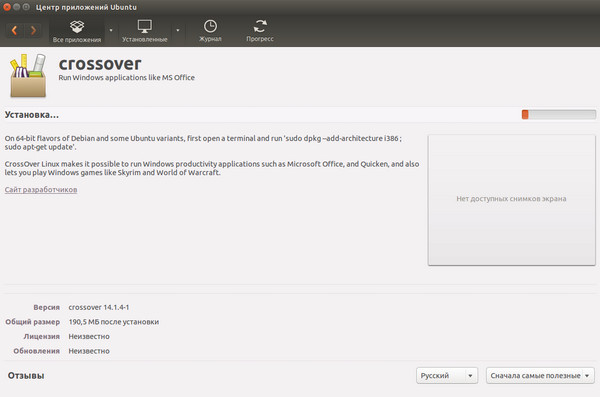This screenshot has height=397, width=600.
Task: Go forward with the right arrow button
Action: click(33, 30)
